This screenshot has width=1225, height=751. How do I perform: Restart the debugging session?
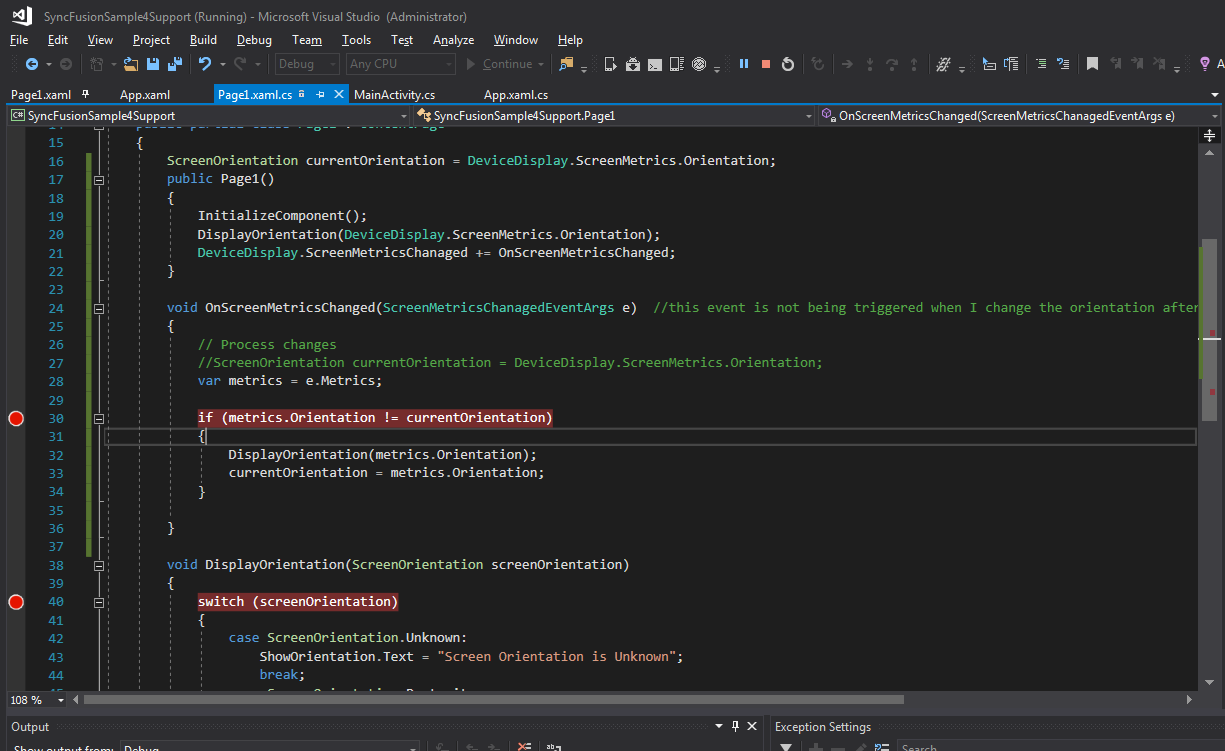click(788, 64)
